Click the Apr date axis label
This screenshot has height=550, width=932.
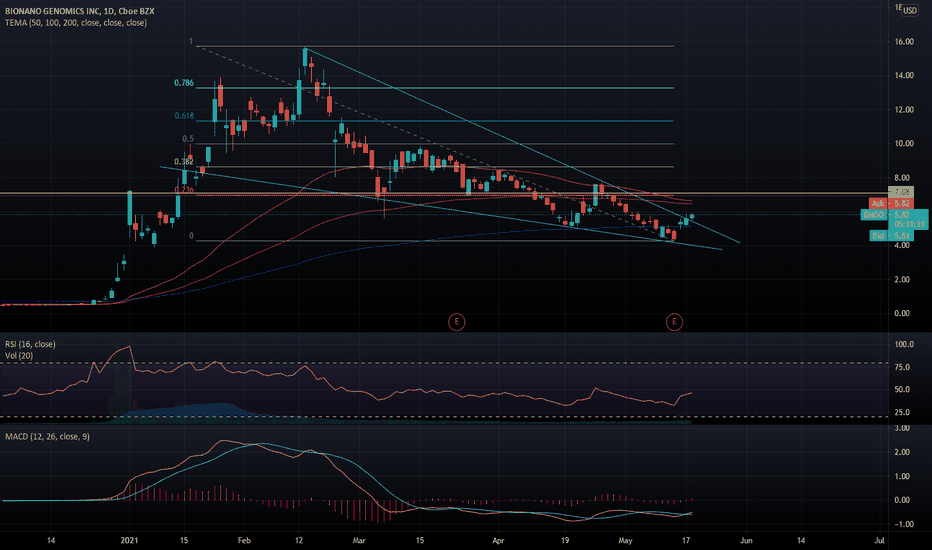pos(498,540)
